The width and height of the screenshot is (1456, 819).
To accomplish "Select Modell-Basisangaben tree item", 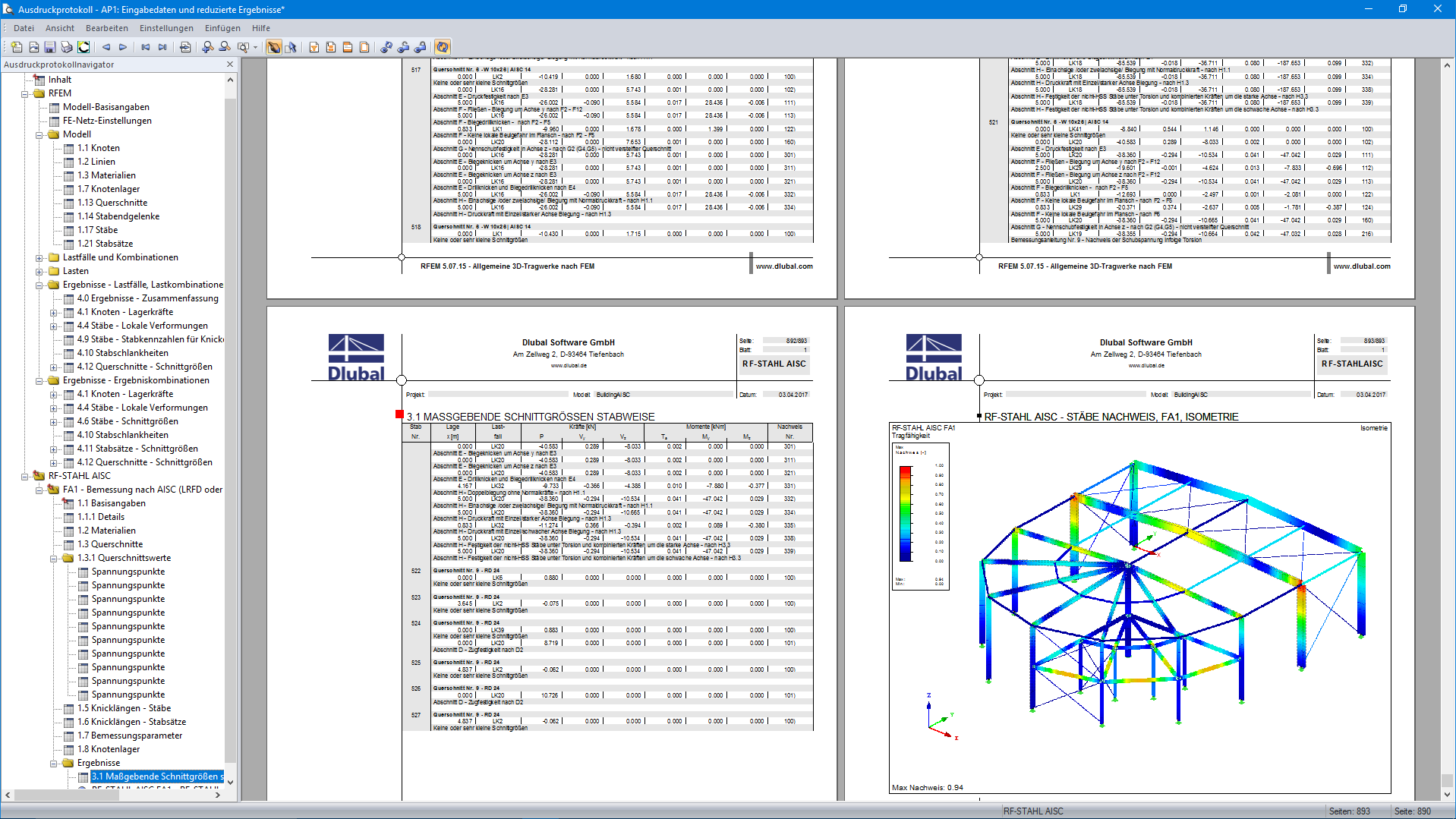I will point(106,107).
